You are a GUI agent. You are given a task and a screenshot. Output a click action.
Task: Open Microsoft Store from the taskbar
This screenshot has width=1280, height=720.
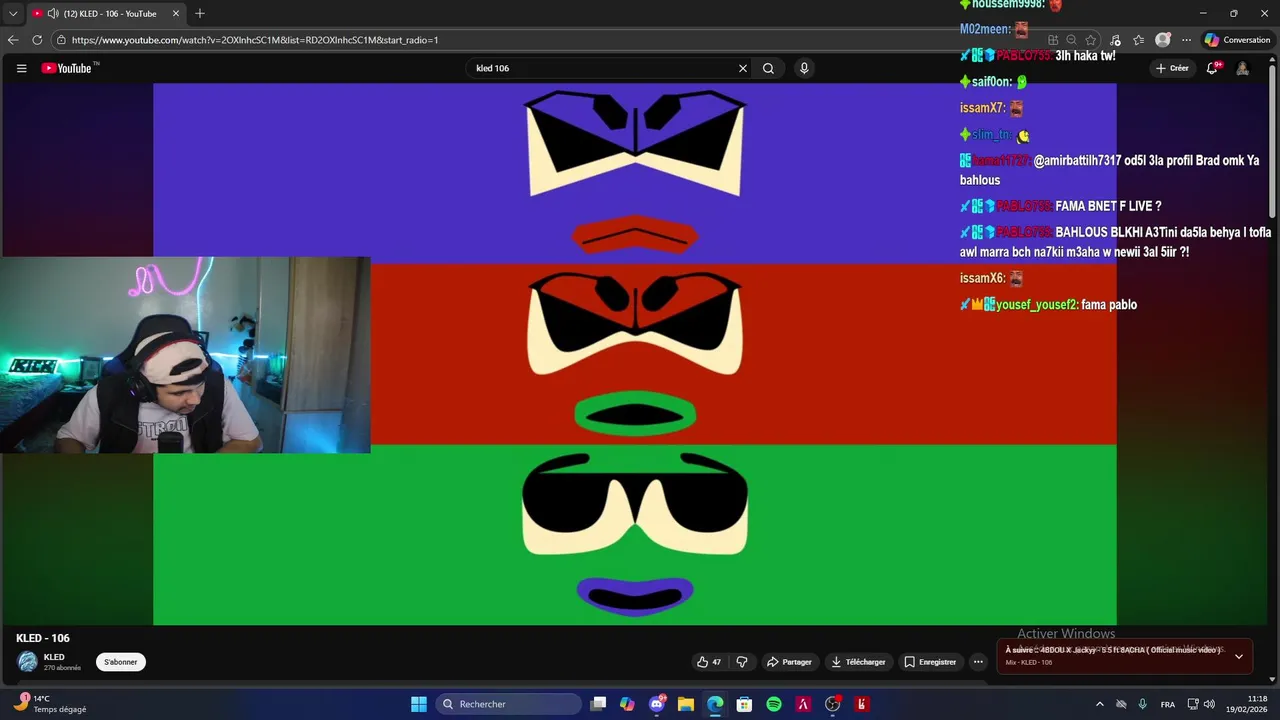tap(744, 704)
